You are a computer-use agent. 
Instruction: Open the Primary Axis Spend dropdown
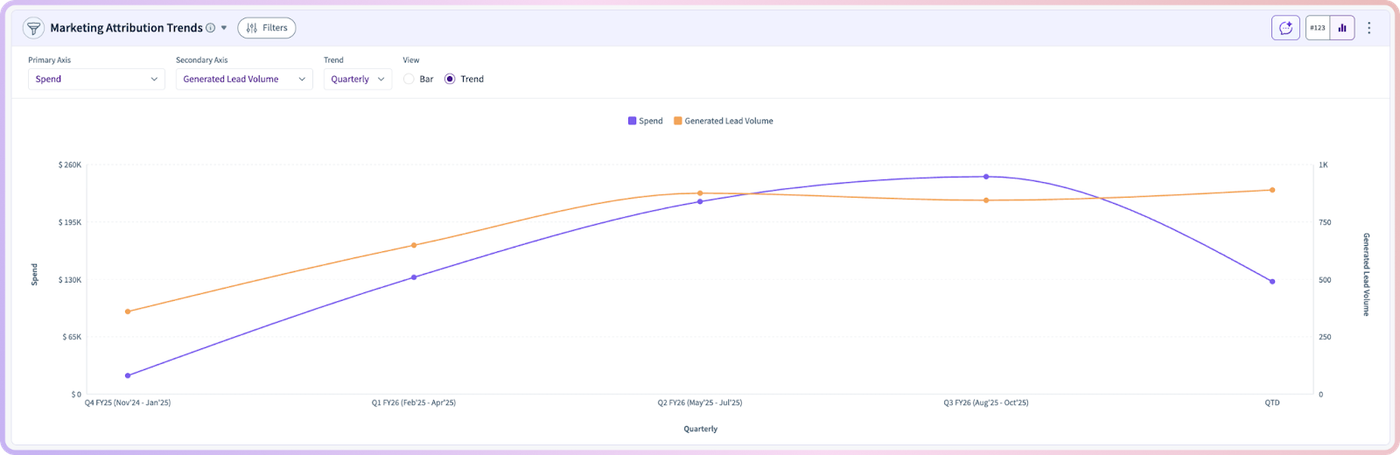coord(96,79)
